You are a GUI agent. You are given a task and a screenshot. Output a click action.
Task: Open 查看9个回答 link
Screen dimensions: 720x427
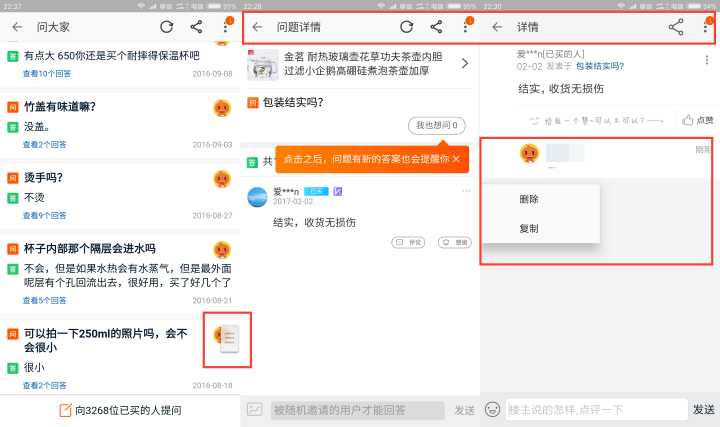click(45, 215)
